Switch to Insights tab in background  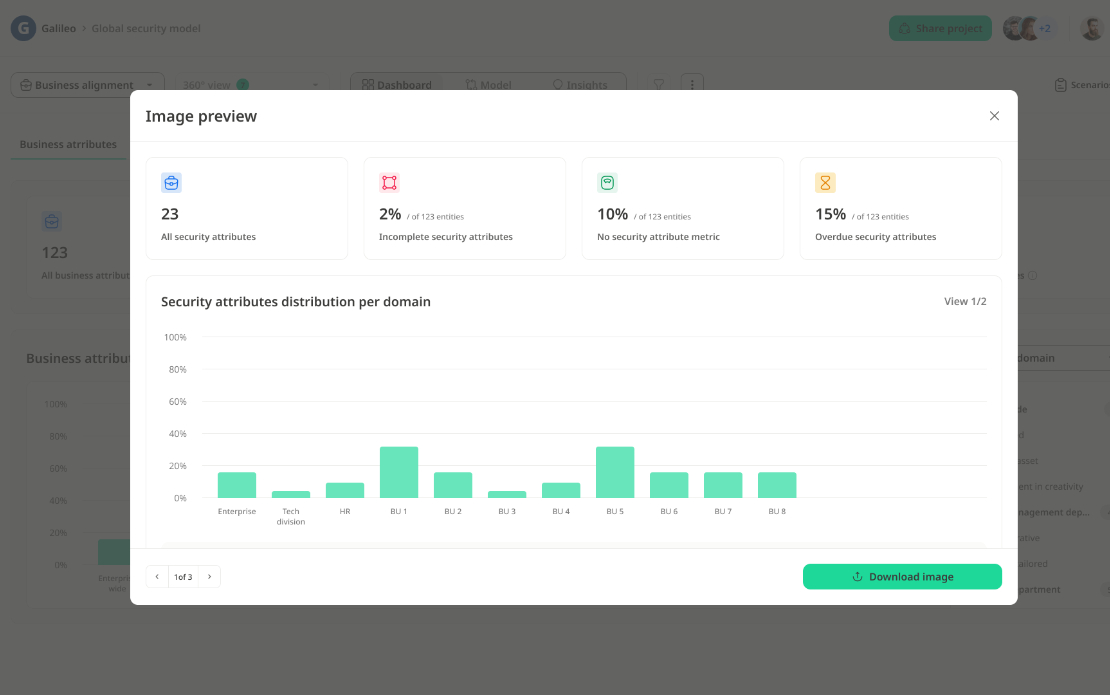[580, 85]
